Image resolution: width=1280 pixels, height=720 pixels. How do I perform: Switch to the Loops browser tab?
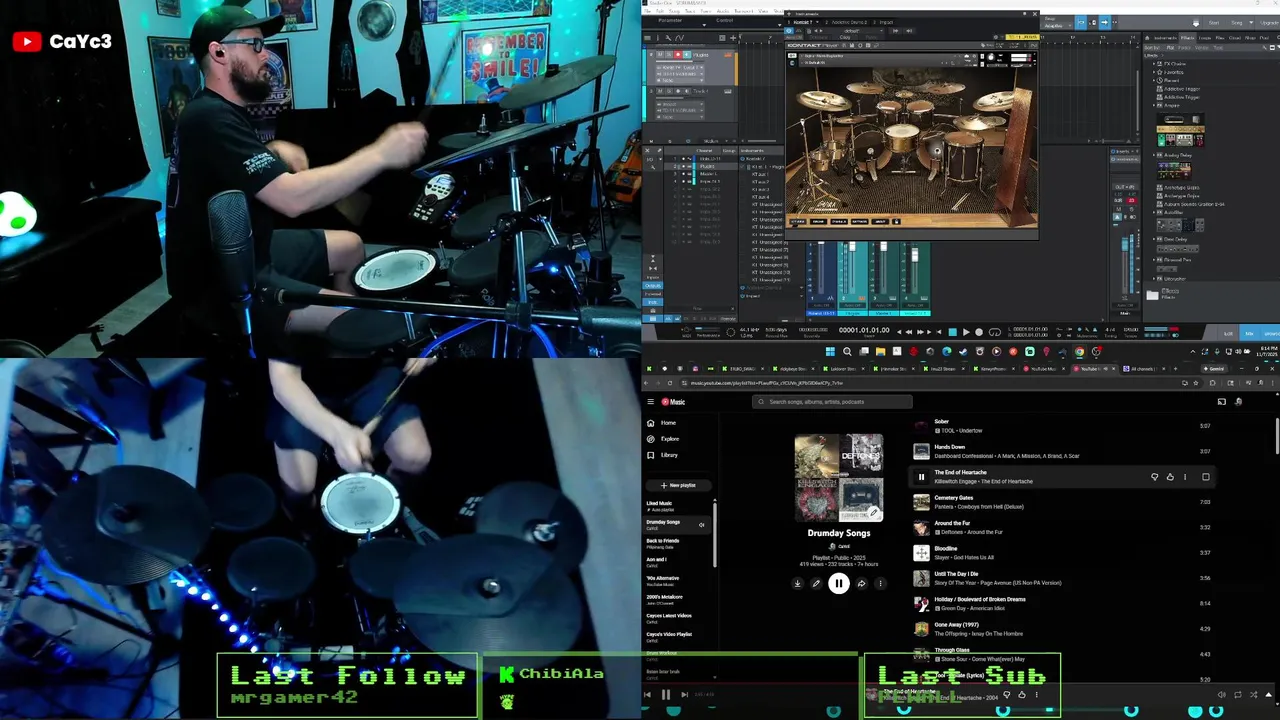(1205, 38)
